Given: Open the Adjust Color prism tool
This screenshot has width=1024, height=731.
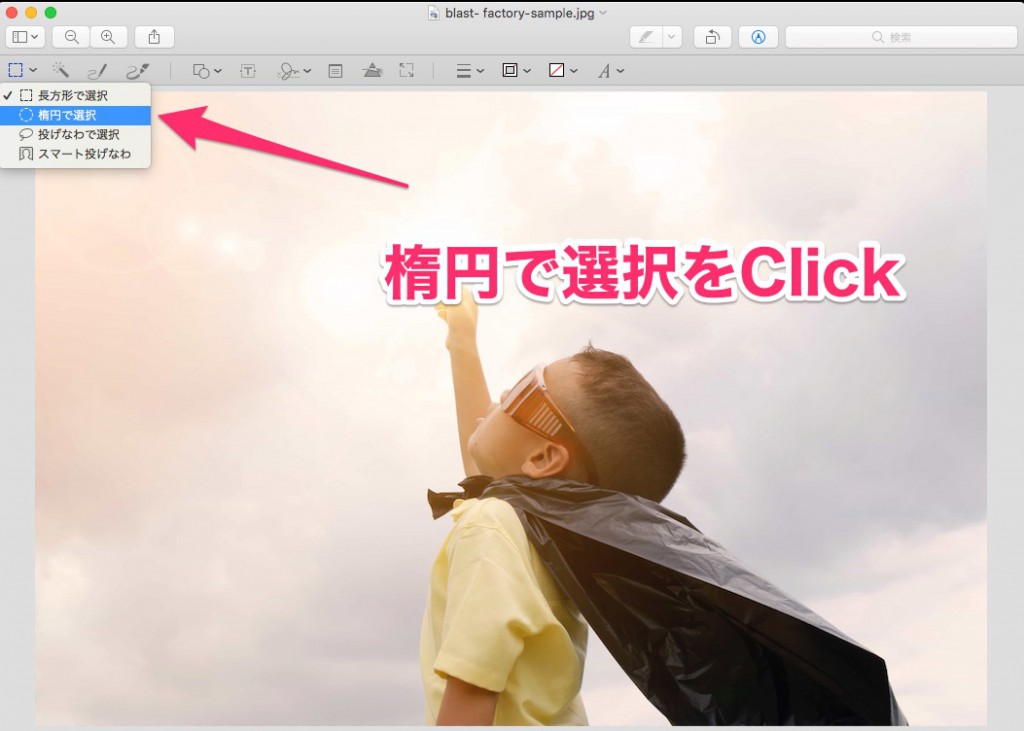Looking at the screenshot, I should pos(372,71).
